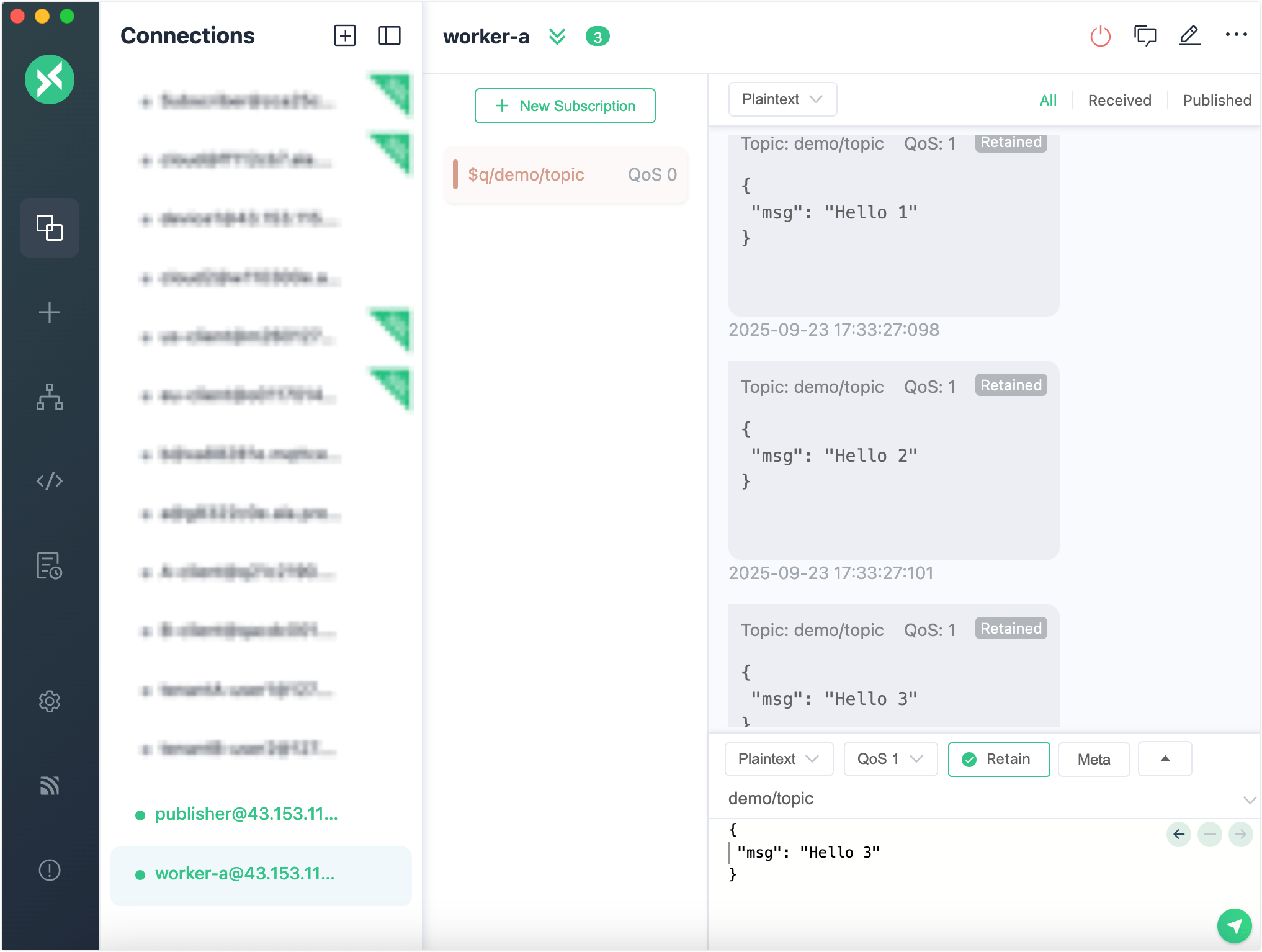Open the Log icon in sidebar

coord(50,565)
